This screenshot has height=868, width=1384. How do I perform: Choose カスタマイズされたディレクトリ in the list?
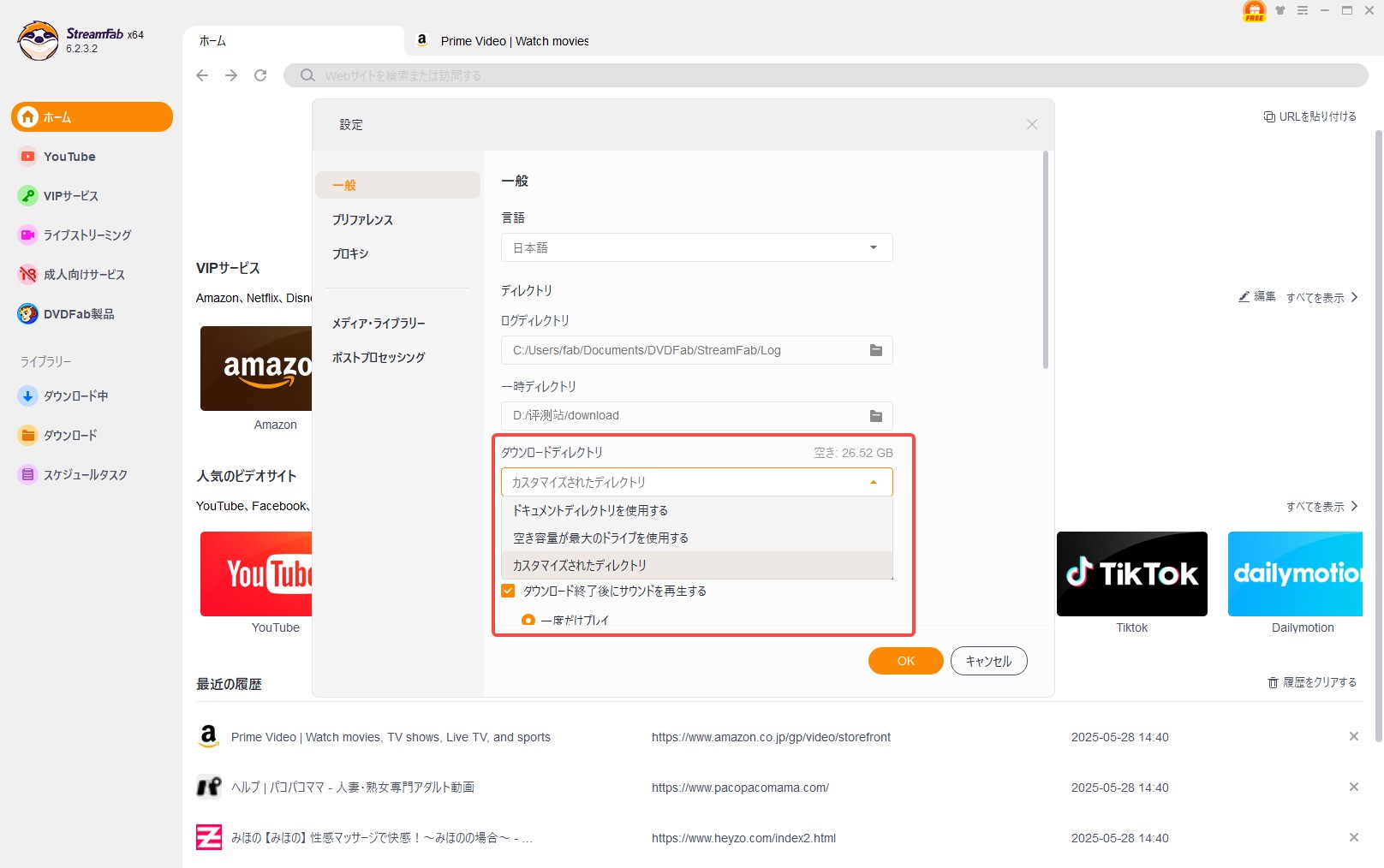point(696,565)
